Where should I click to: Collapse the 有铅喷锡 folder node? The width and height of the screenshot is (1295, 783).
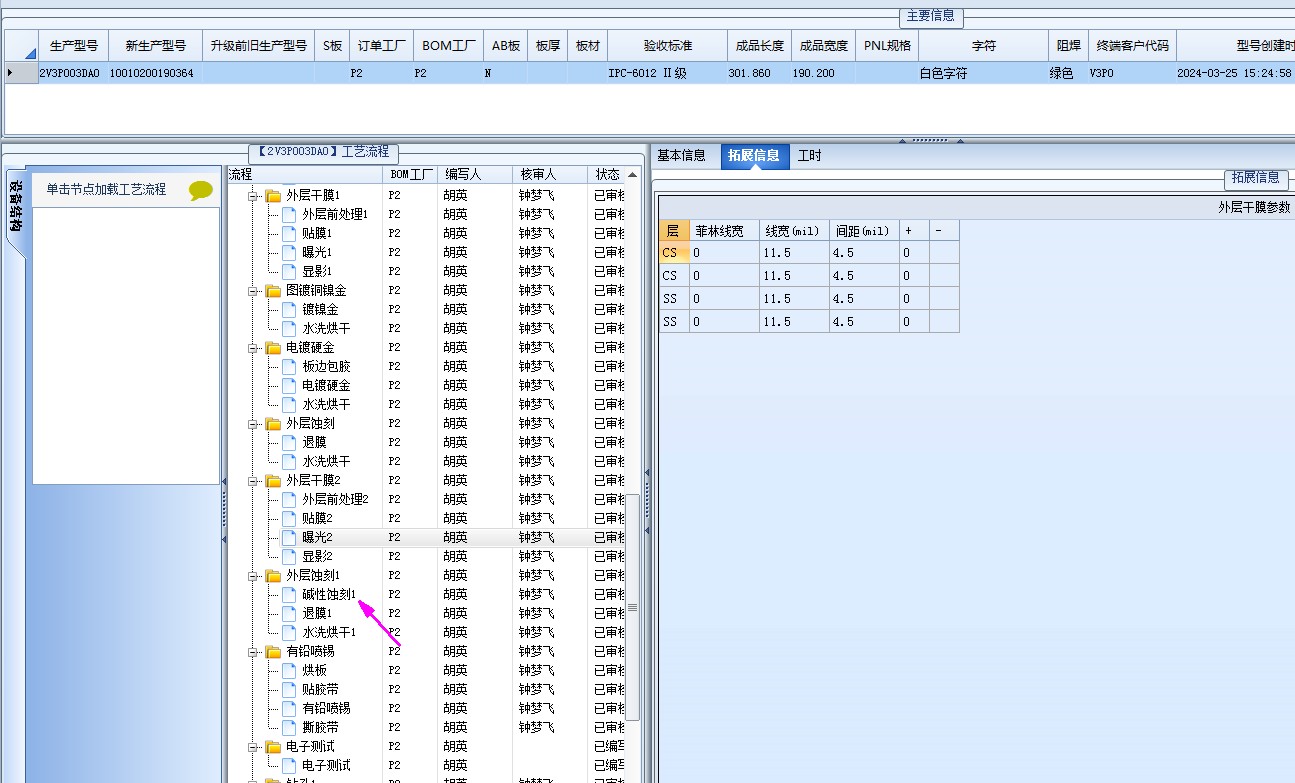click(x=254, y=651)
